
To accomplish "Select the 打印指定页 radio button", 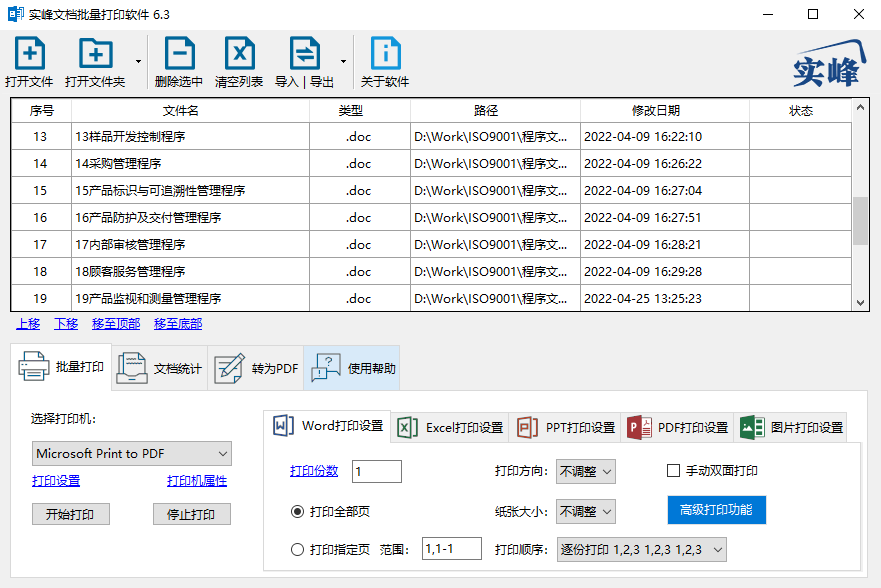I will point(297,550).
